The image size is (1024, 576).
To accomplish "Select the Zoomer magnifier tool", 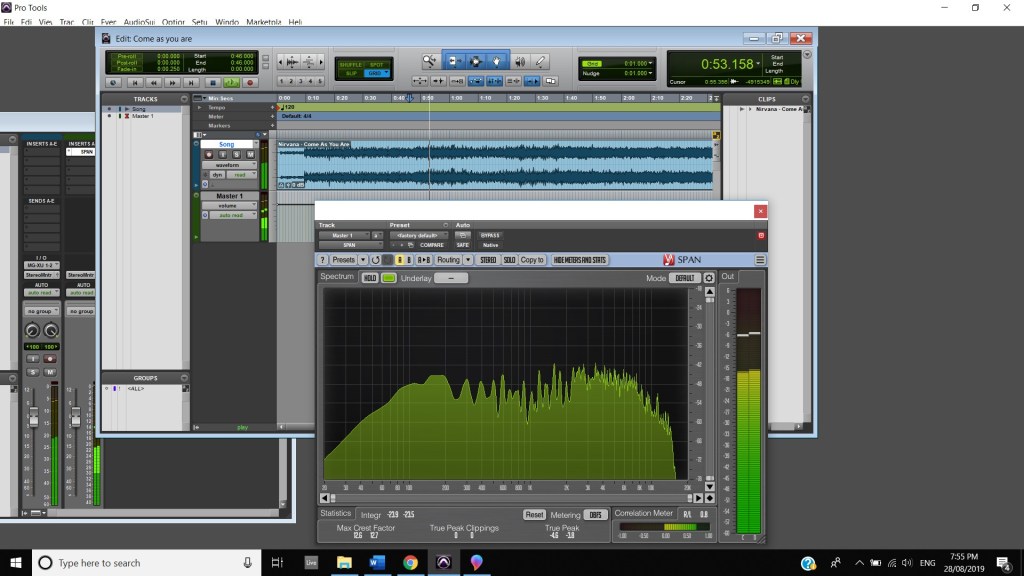I will point(430,61).
